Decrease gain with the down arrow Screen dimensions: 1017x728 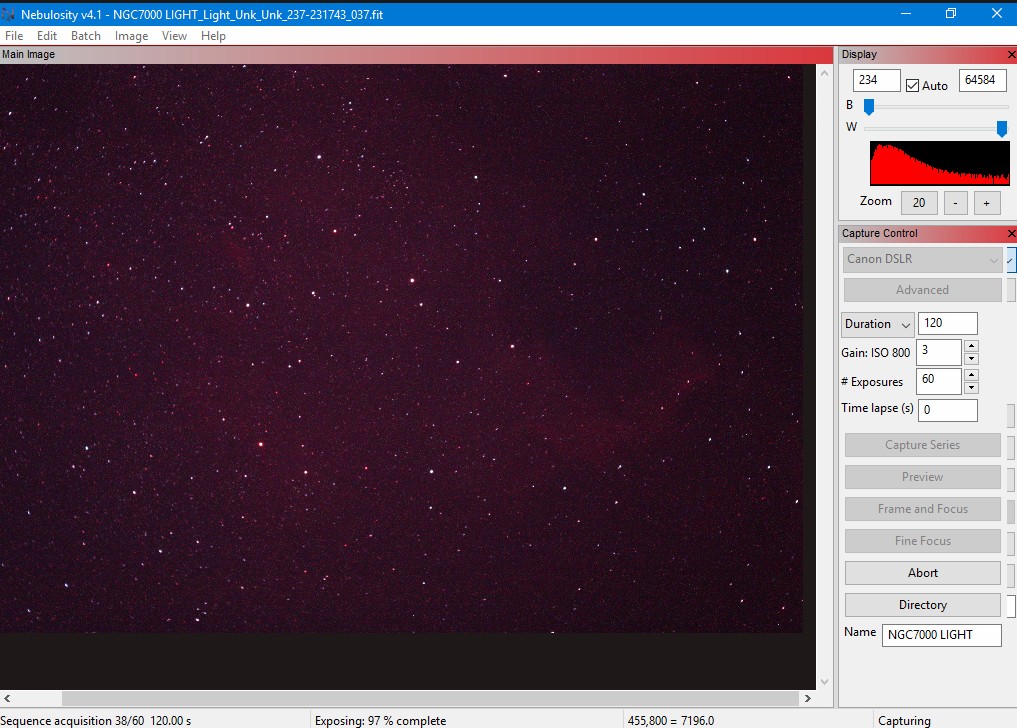[x=971, y=358]
